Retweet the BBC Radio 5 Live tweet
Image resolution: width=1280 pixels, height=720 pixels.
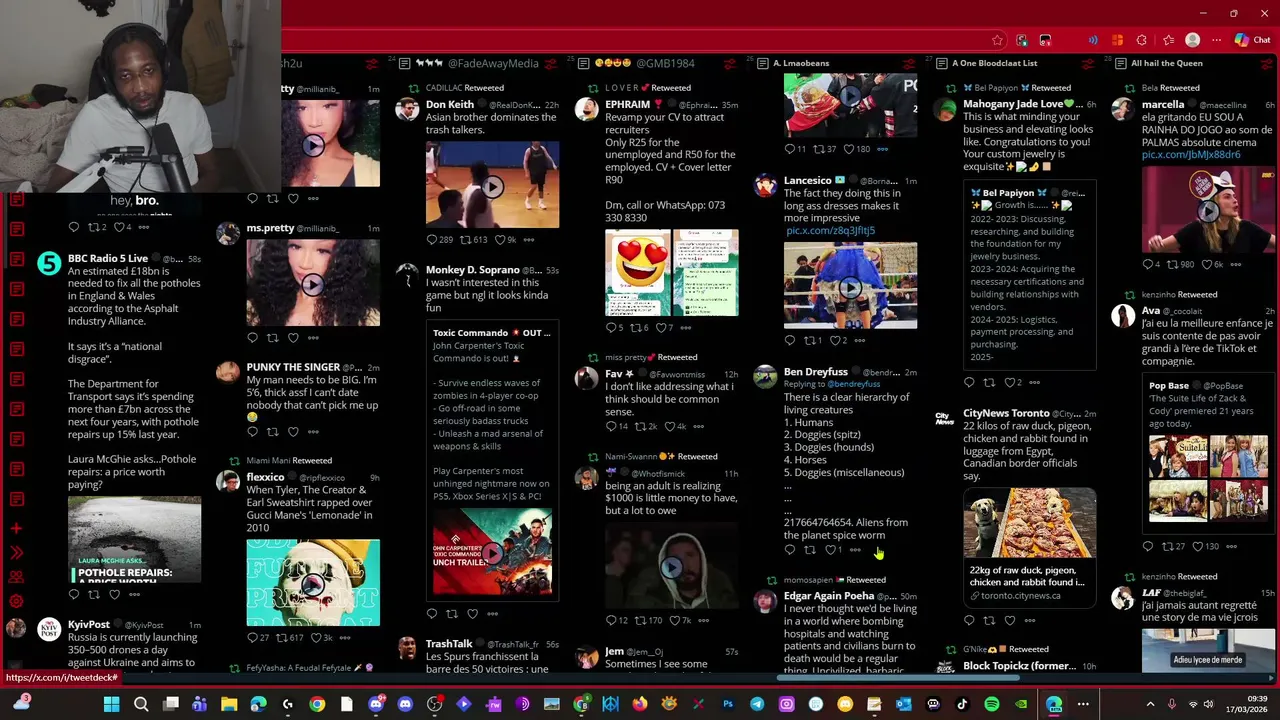click(x=94, y=594)
